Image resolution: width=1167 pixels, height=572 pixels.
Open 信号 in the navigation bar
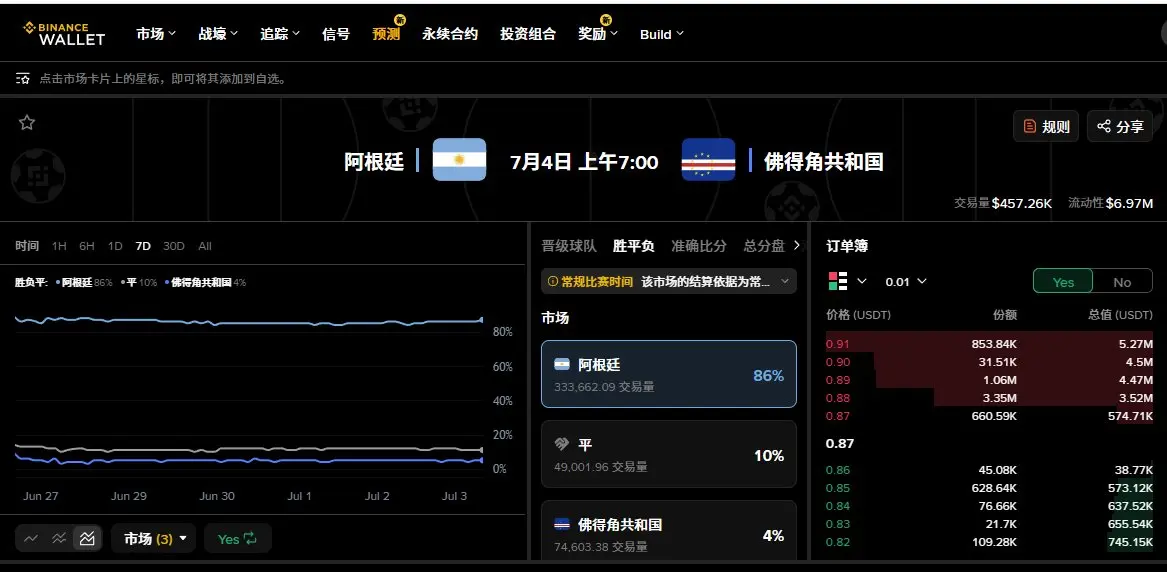point(336,33)
